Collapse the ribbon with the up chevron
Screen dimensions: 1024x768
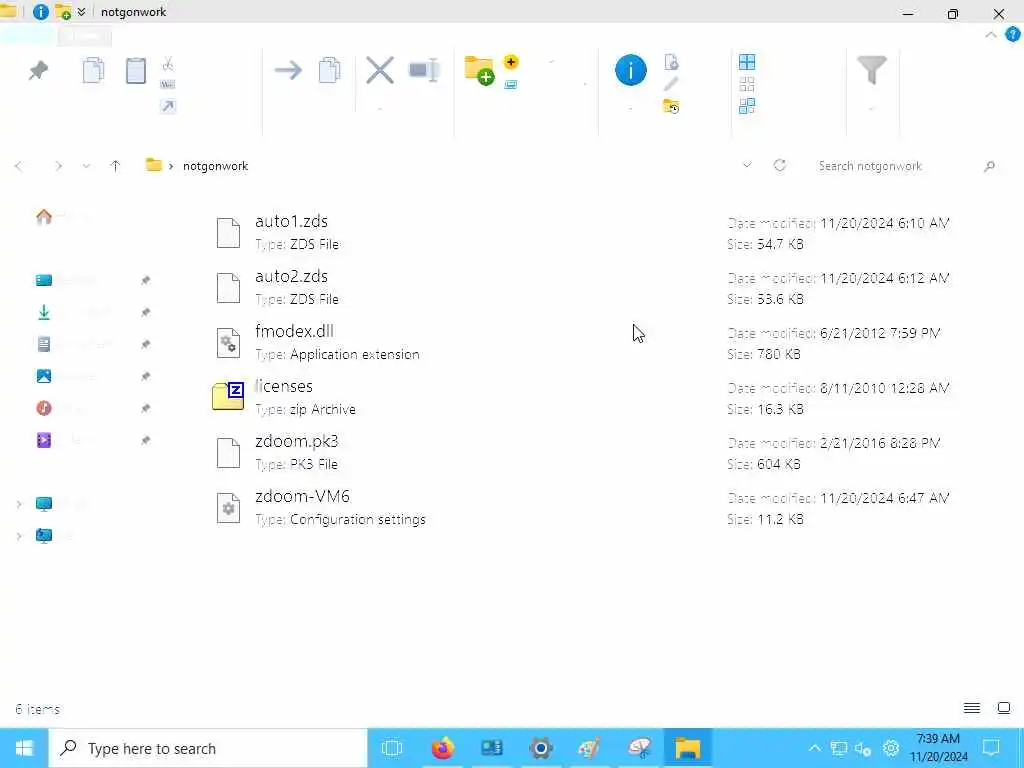click(991, 35)
